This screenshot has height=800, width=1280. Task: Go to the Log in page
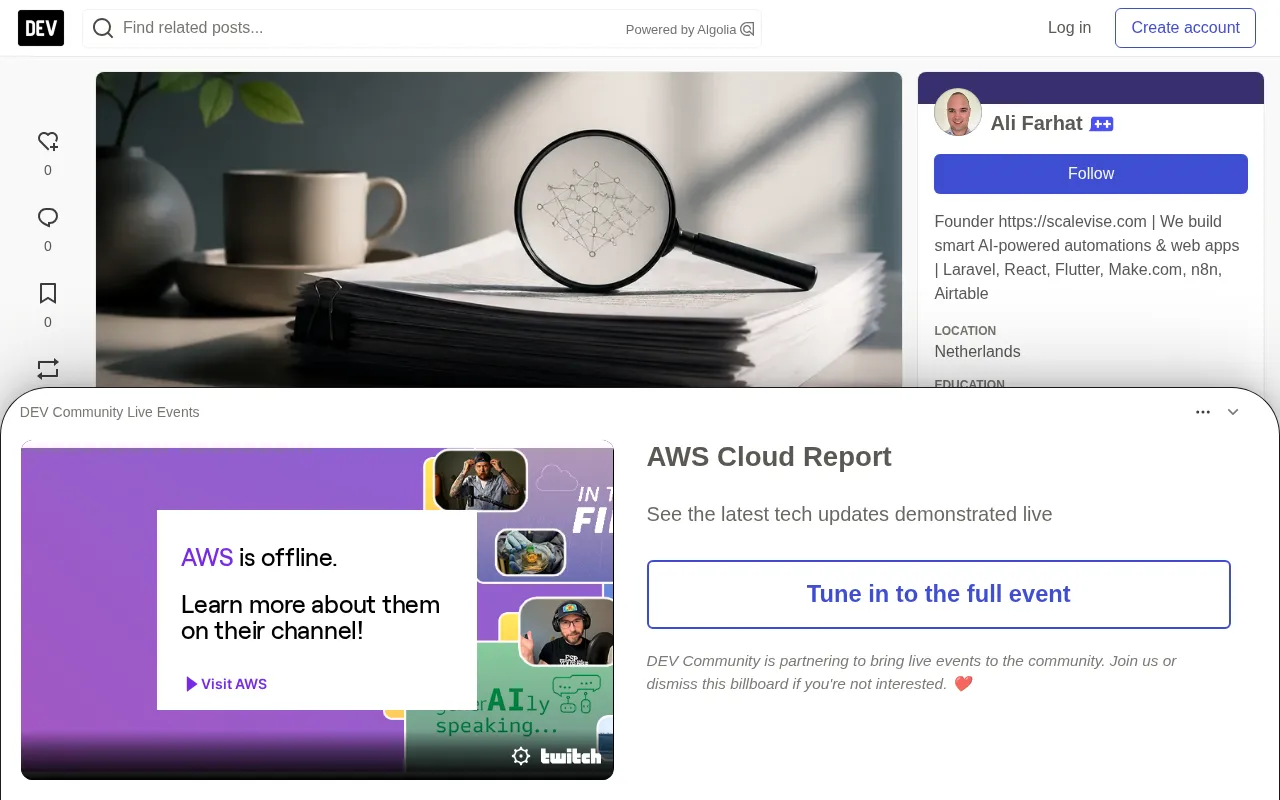click(1069, 28)
